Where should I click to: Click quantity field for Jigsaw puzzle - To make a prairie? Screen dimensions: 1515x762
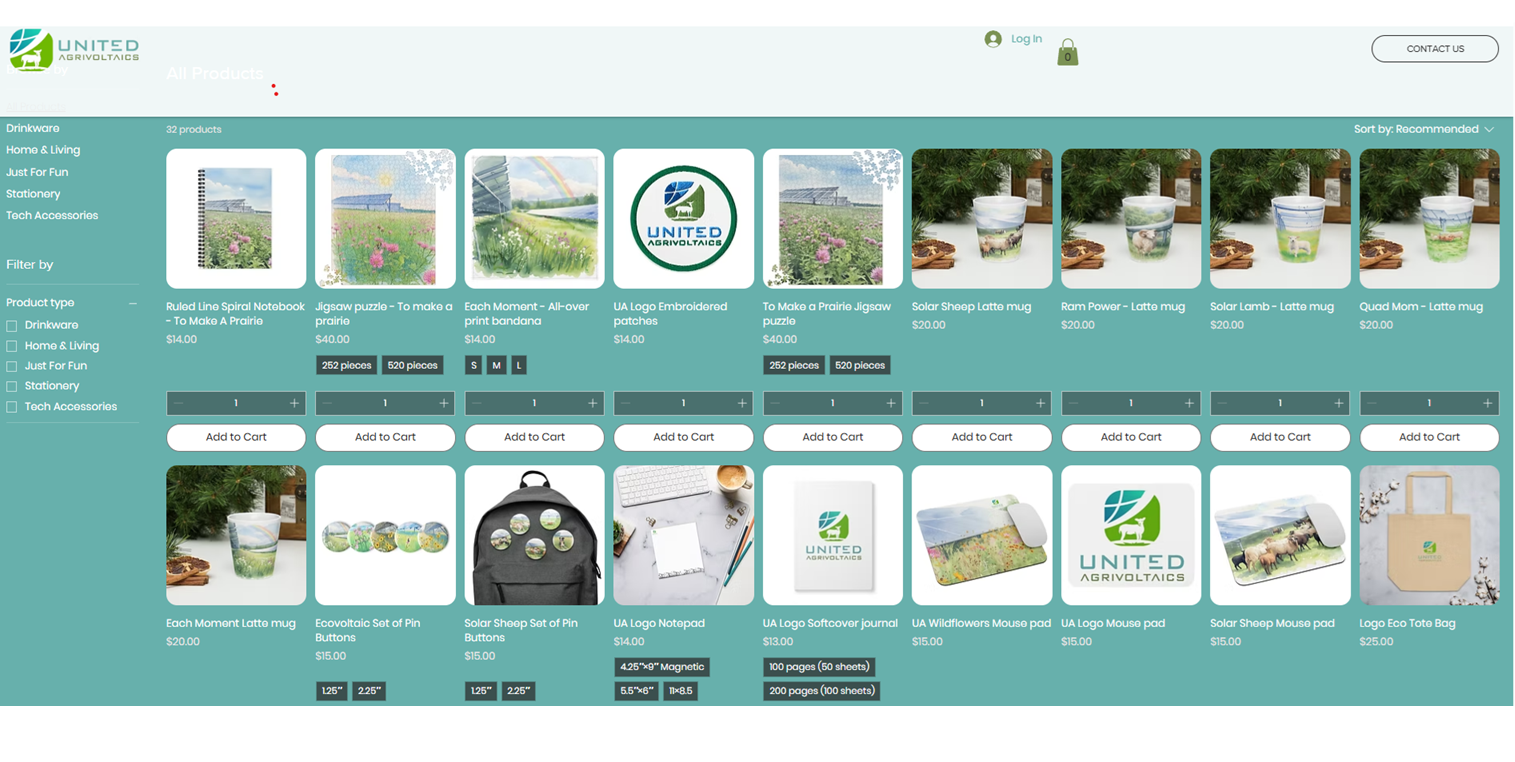pyautogui.click(x=385, y=403)
